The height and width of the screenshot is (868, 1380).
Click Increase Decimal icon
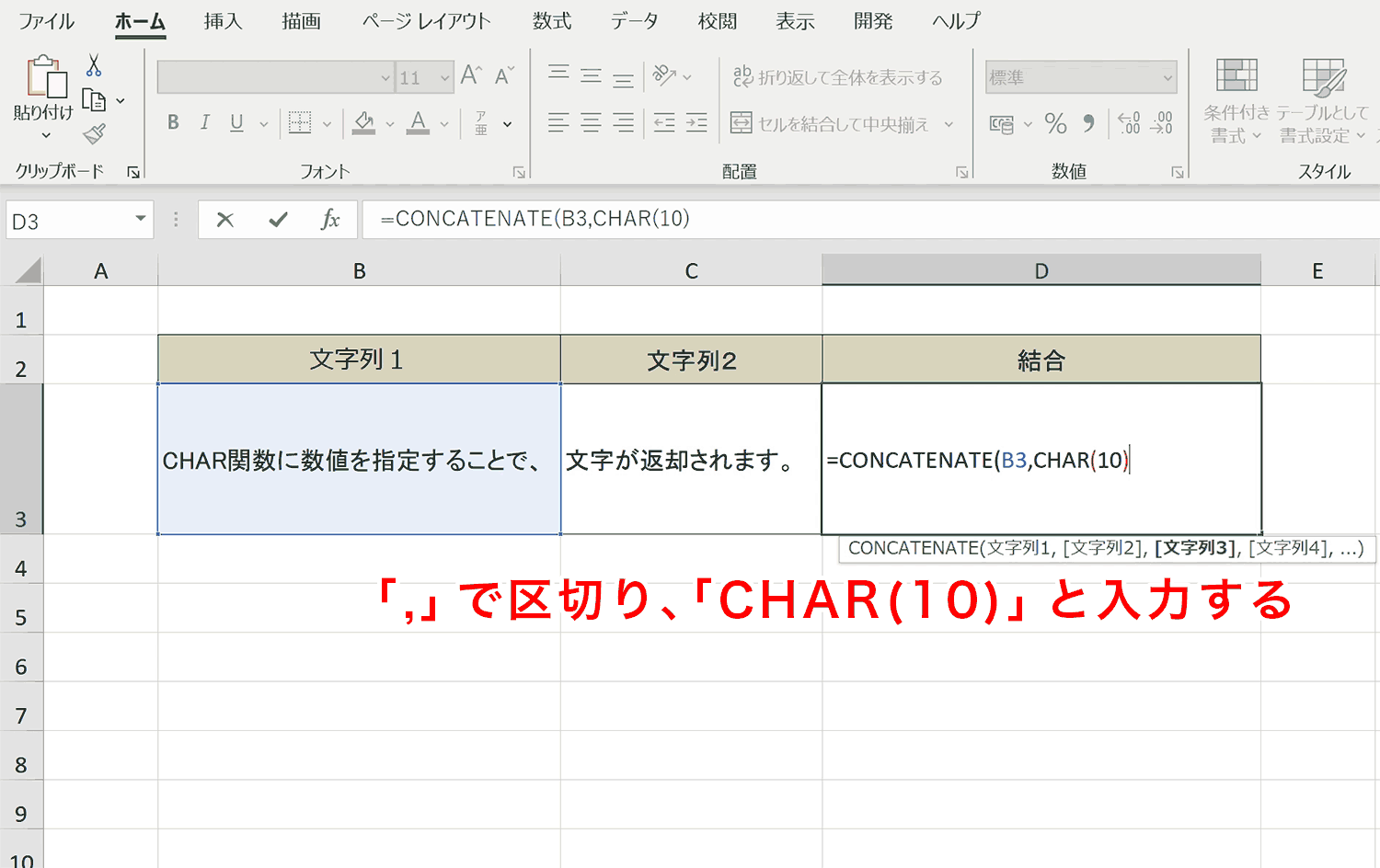pyautogui.click(x=1129, y=123)
